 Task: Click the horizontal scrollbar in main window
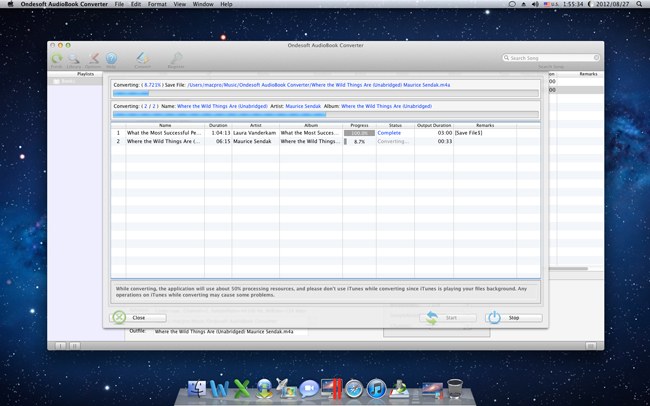click(568, 269)
